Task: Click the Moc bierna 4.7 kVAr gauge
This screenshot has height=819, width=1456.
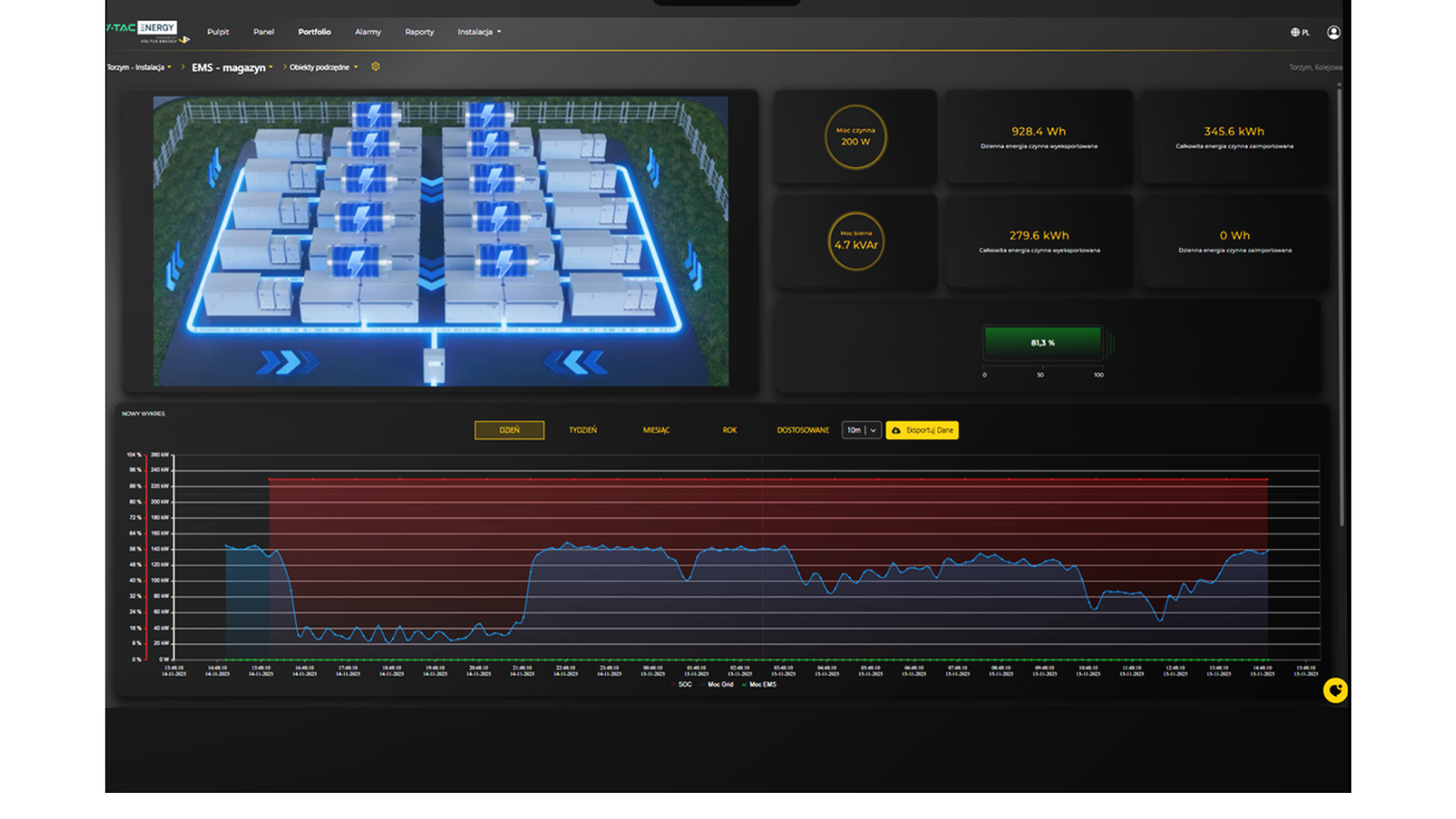Action: click(x=855, y=241)
